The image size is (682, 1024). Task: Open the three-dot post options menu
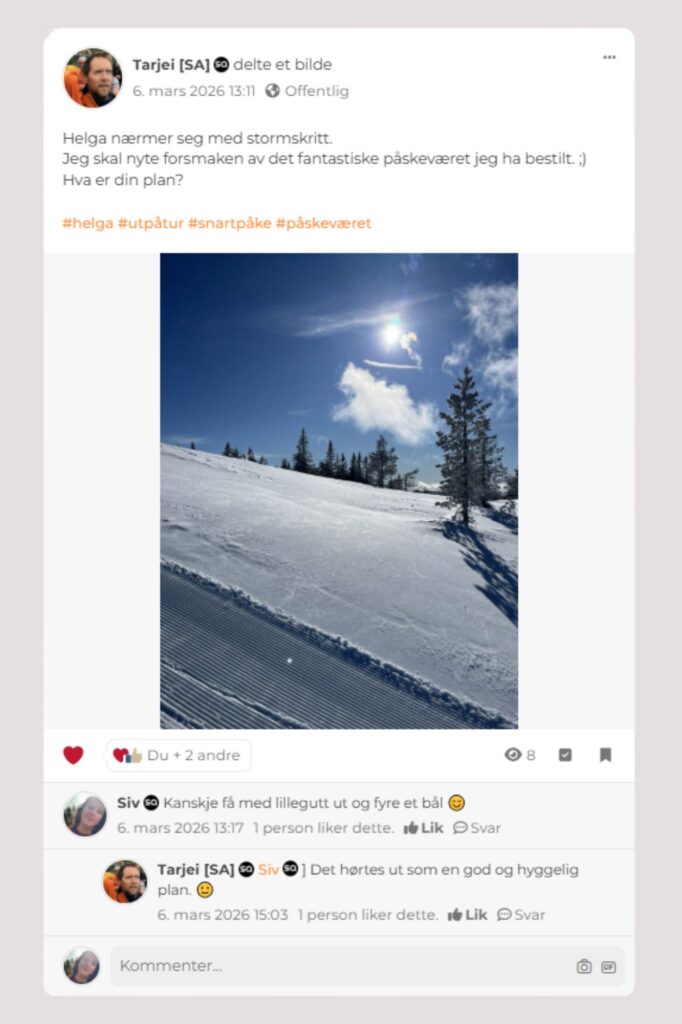tap(609, 57)
